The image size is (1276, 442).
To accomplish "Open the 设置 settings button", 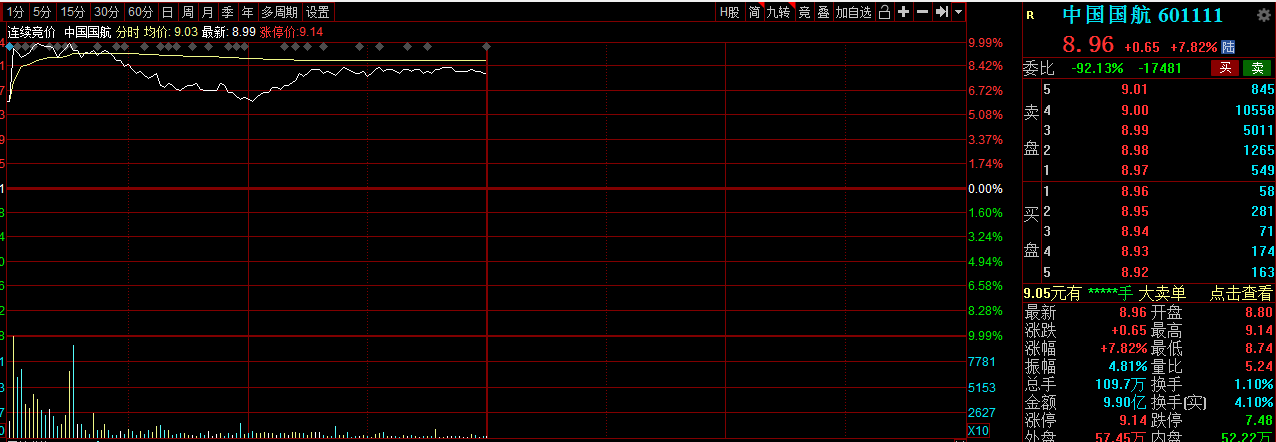I will point(318,12).
